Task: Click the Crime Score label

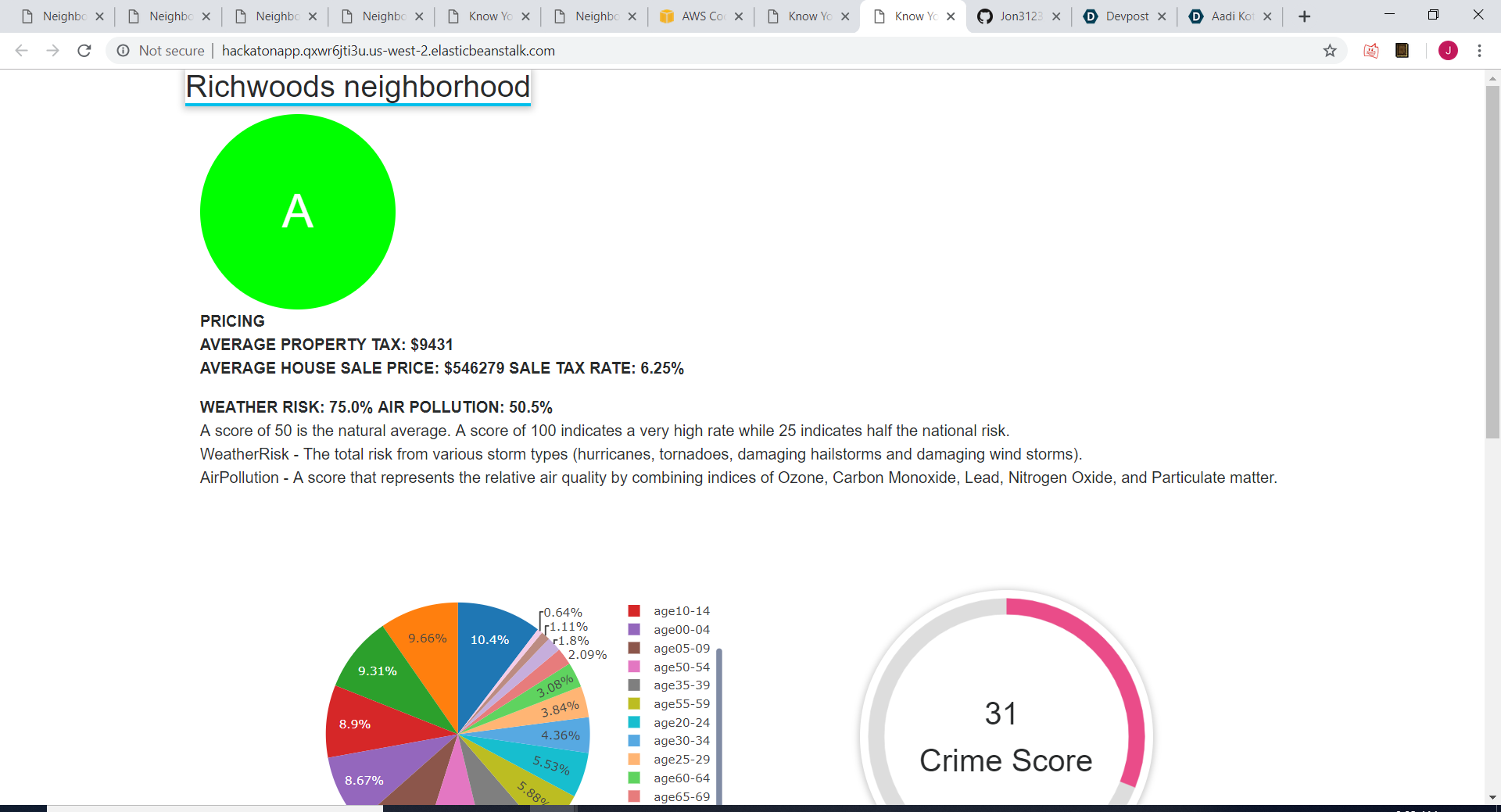Action: point(1005,760)
